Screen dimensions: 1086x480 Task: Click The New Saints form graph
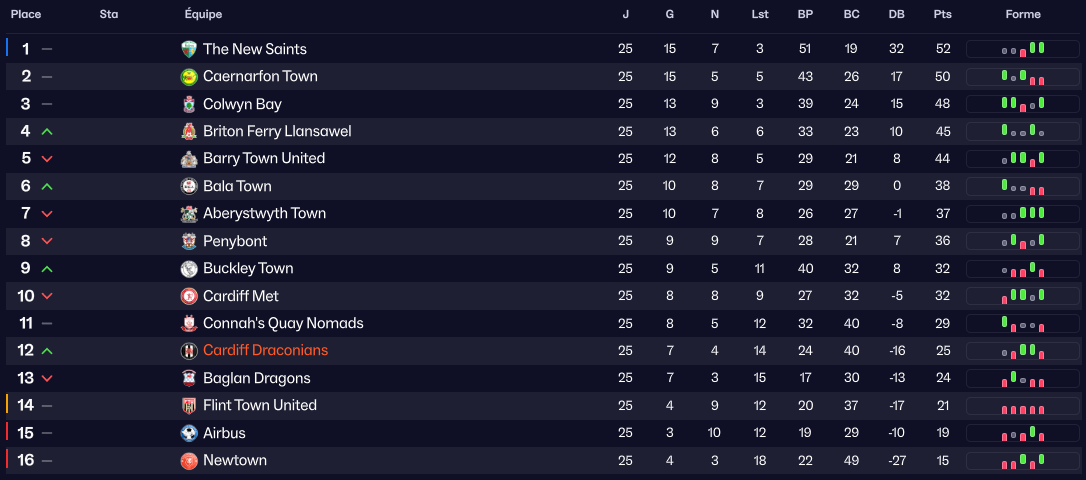point(1023,49)
